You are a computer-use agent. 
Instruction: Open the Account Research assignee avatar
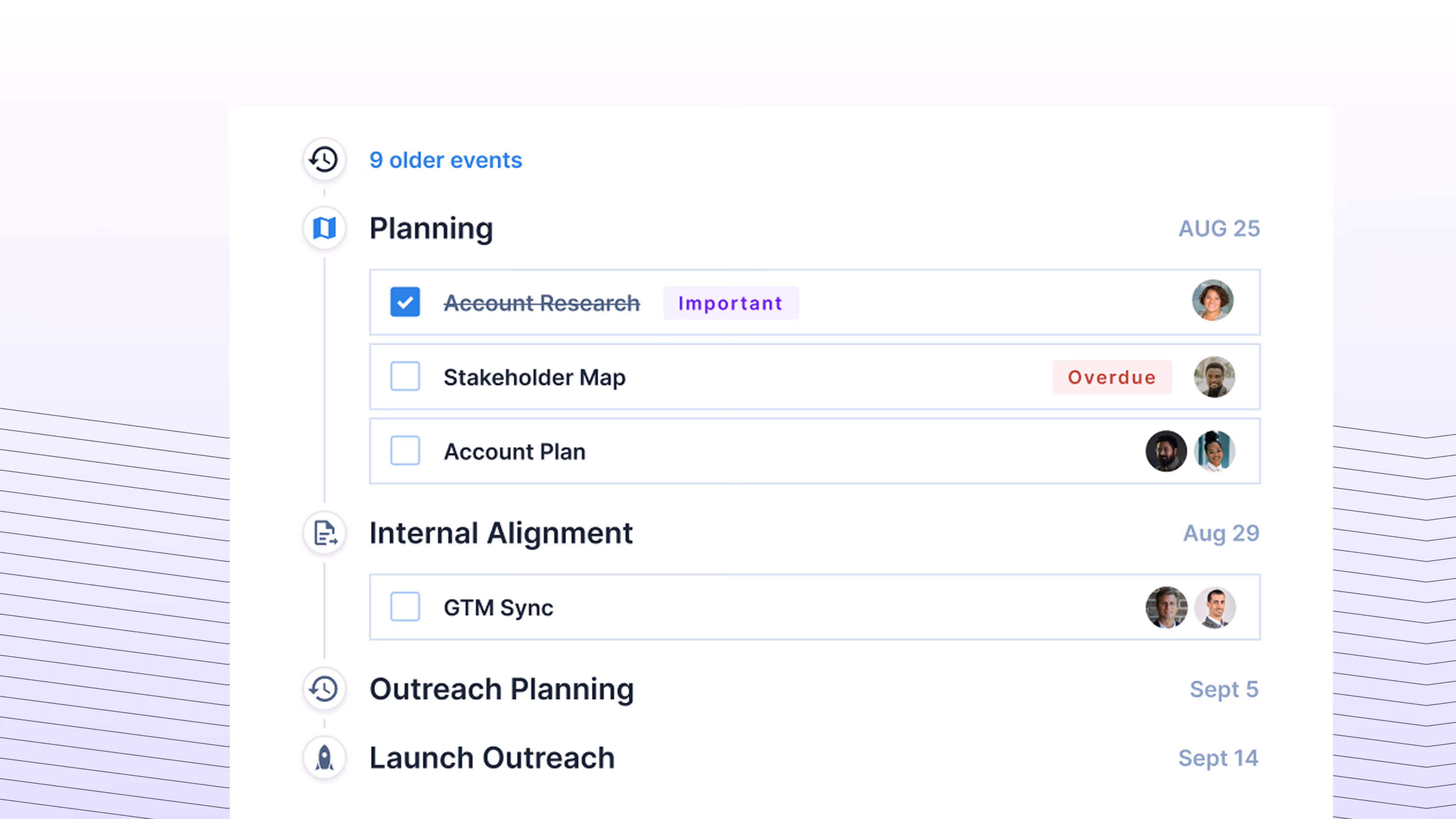pos(1212,301)
